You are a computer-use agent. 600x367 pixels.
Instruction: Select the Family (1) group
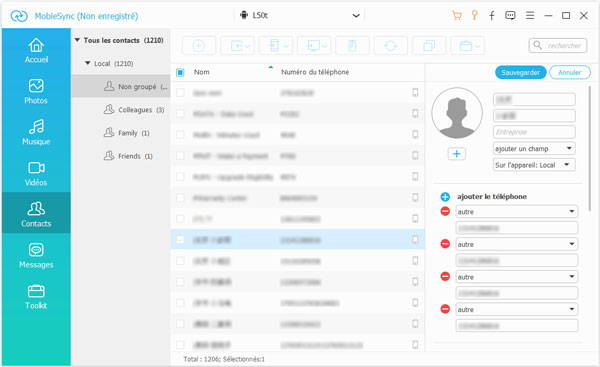tap(121, 133)
